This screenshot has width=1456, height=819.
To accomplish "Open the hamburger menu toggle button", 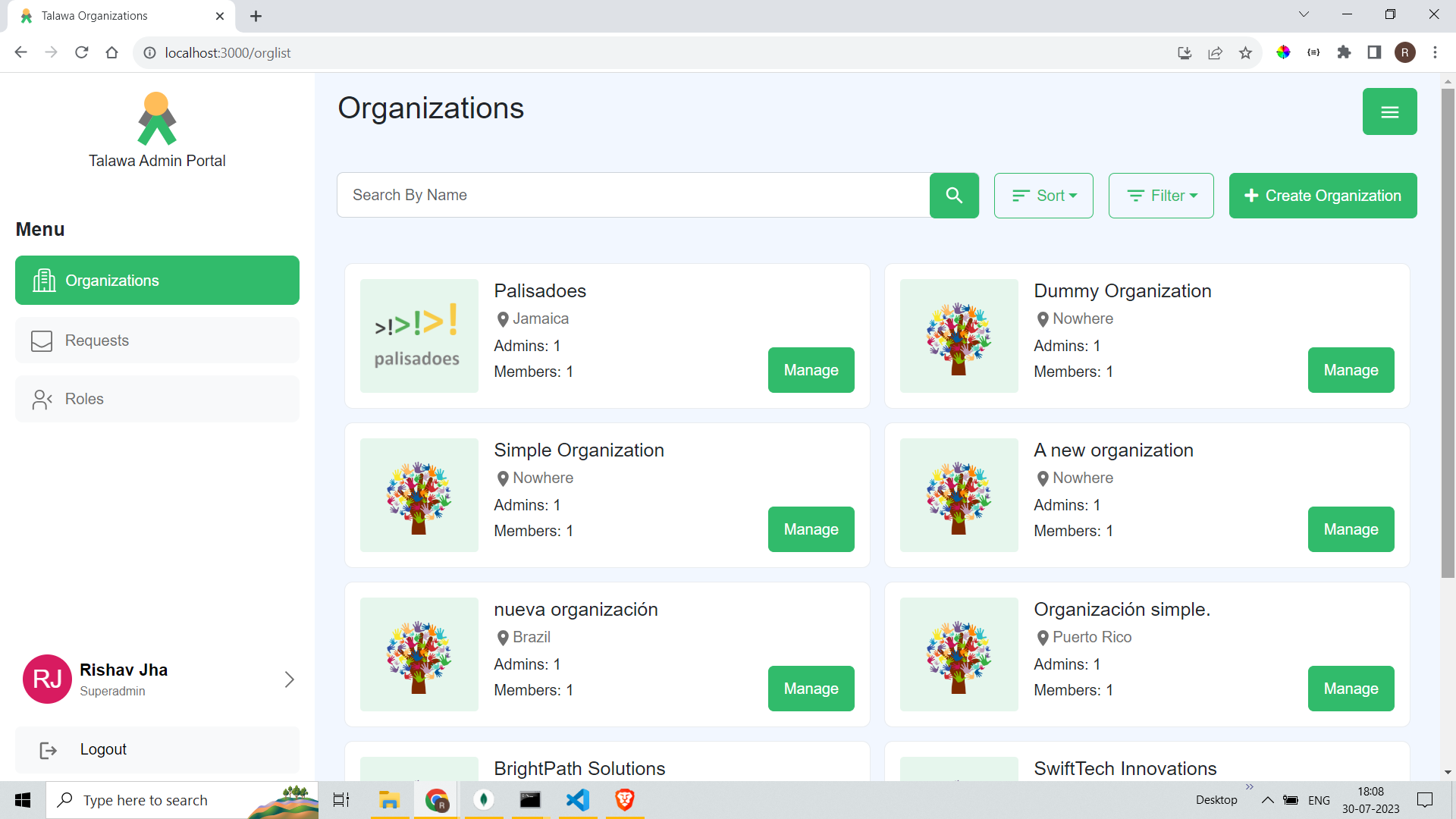I will (x=1389, y=111).
